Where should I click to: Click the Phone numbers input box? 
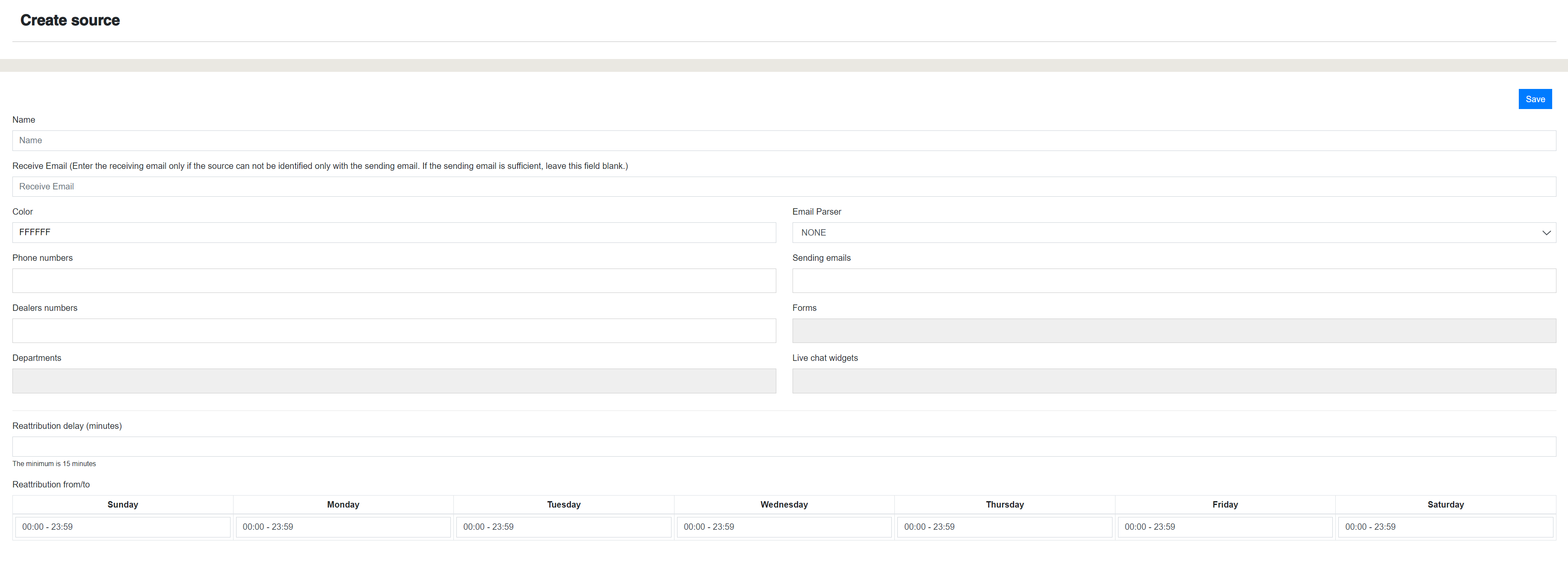point(394,280)
